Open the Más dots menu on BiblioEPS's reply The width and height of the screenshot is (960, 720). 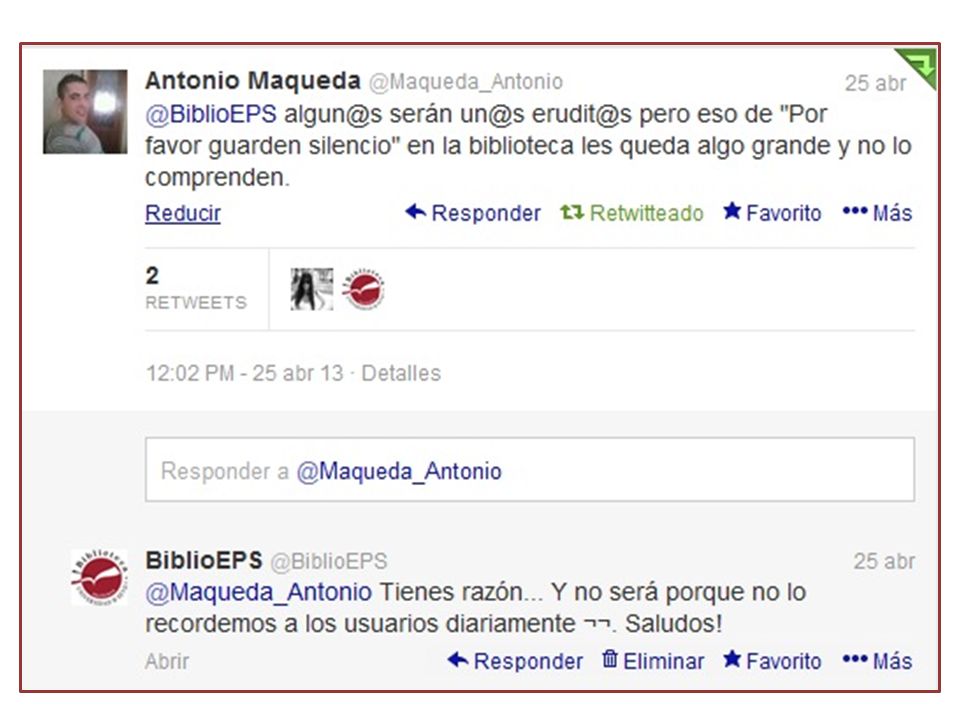click(855, 659)
